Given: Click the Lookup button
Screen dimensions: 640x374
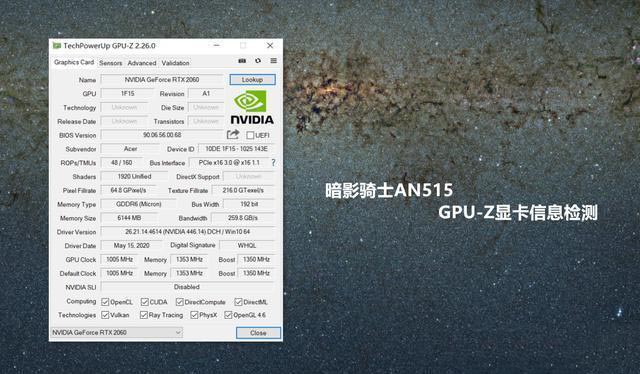Looking at the screenshot, I should (252, 80).
